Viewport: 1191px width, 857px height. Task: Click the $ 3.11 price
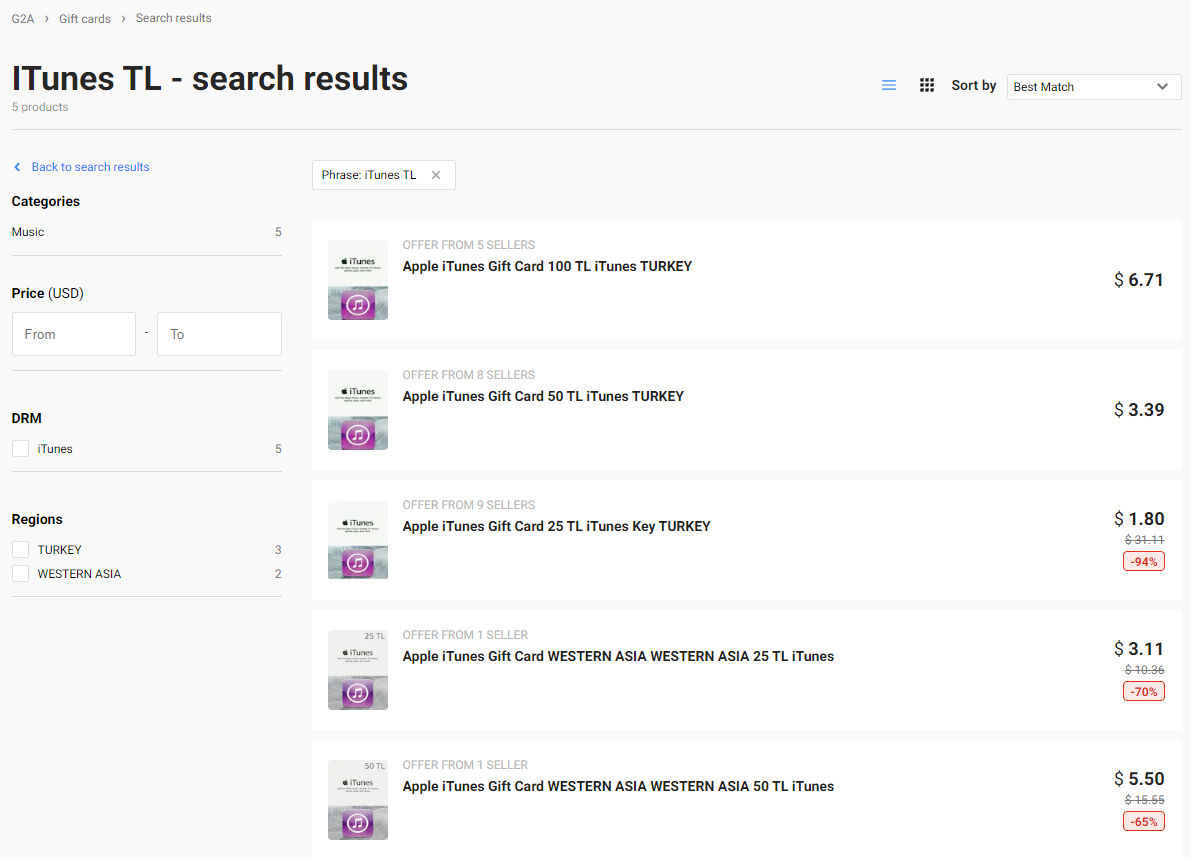(x=1139, y=649)
